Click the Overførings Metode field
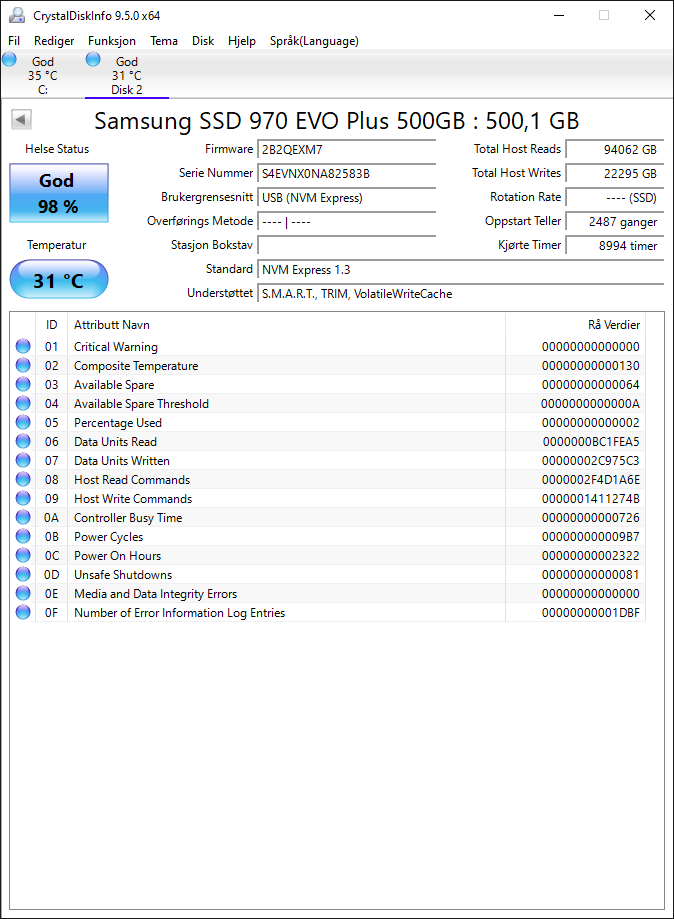This screenshot has width=674, height=919. pyautogui.click(x=346, y=222)
